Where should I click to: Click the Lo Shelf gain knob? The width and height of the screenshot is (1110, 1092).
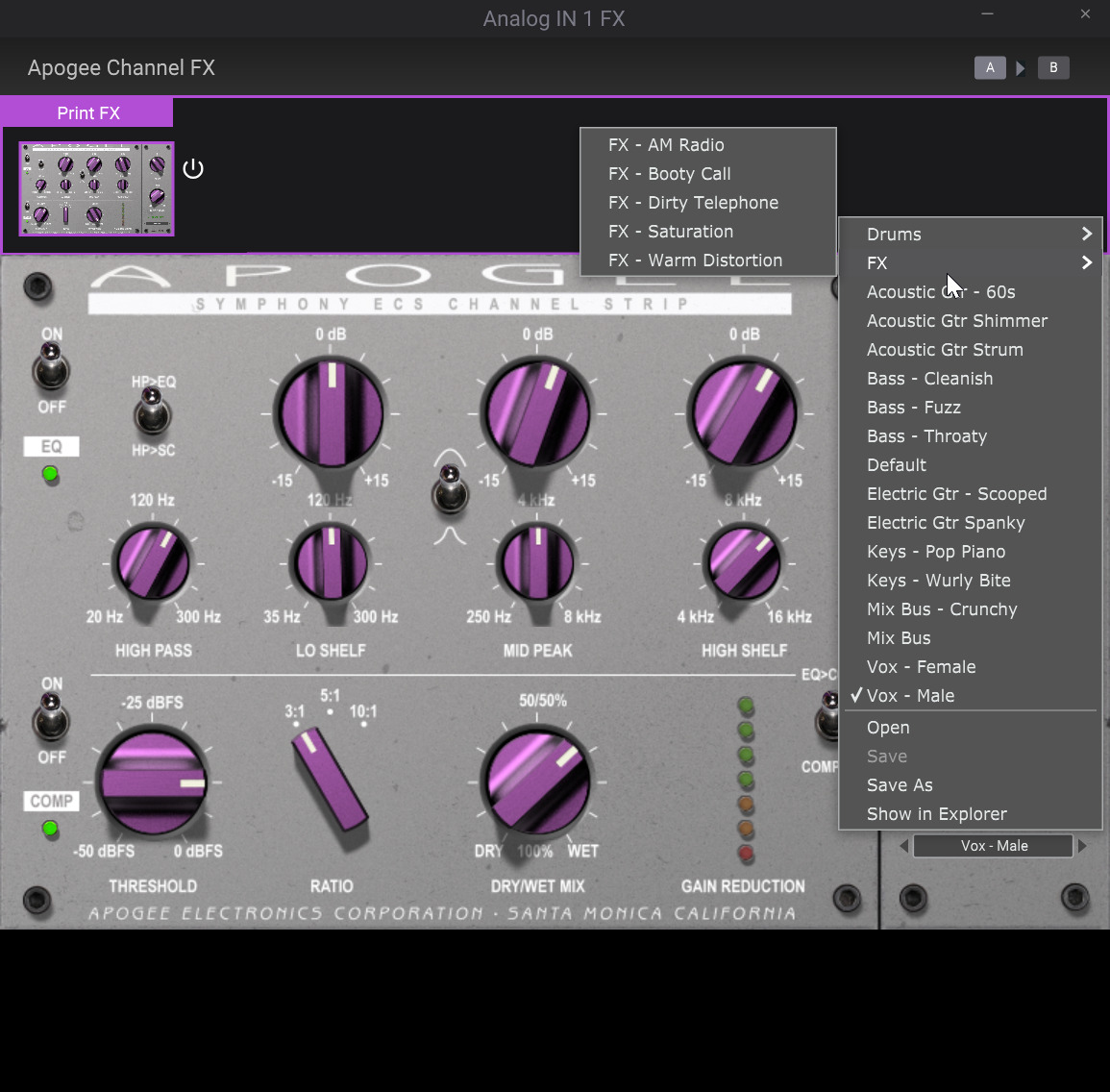(x=331, y=413)
